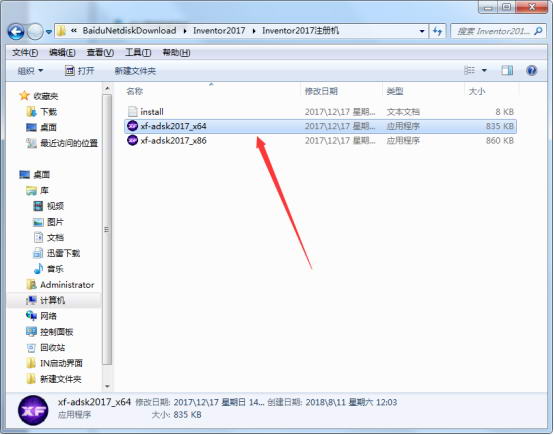Open the 视频 library

coord(55,206)
